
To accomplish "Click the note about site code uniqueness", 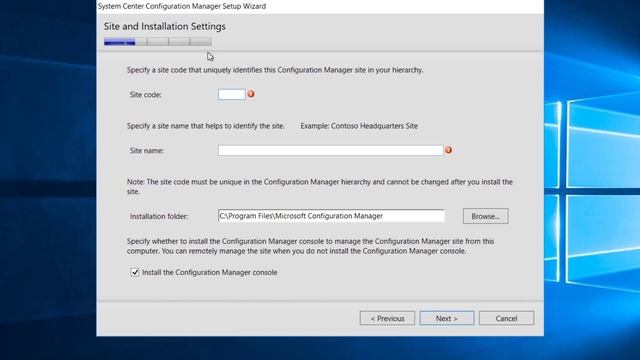I will click(320, 187).
